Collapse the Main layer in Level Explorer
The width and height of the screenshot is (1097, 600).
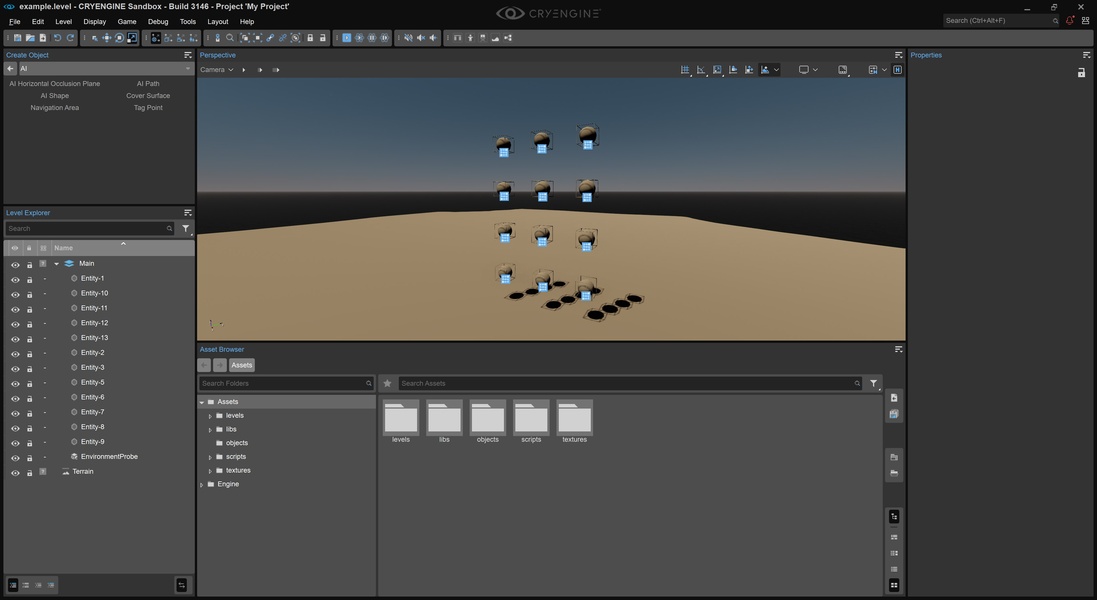[x=57, y=264]
